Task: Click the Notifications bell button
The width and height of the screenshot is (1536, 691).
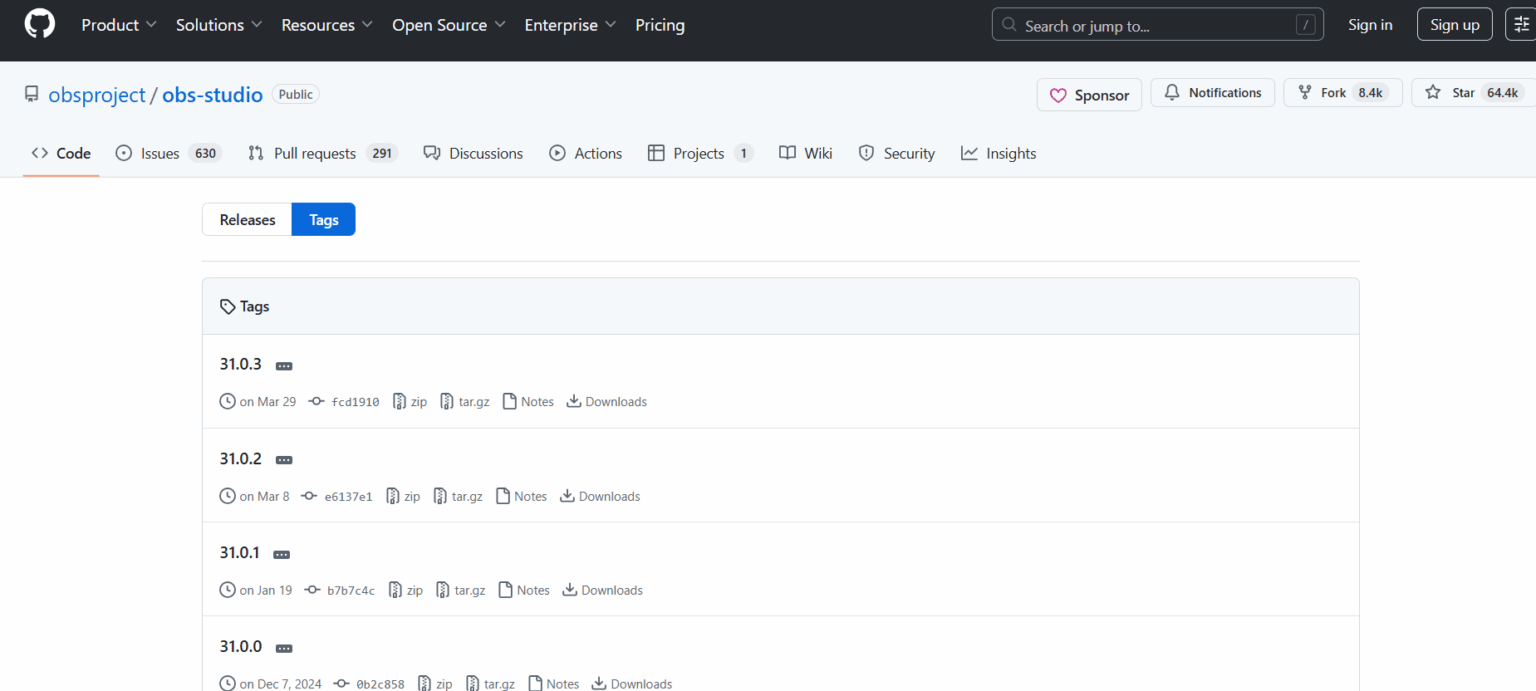Action: (x=1212, y=93)
